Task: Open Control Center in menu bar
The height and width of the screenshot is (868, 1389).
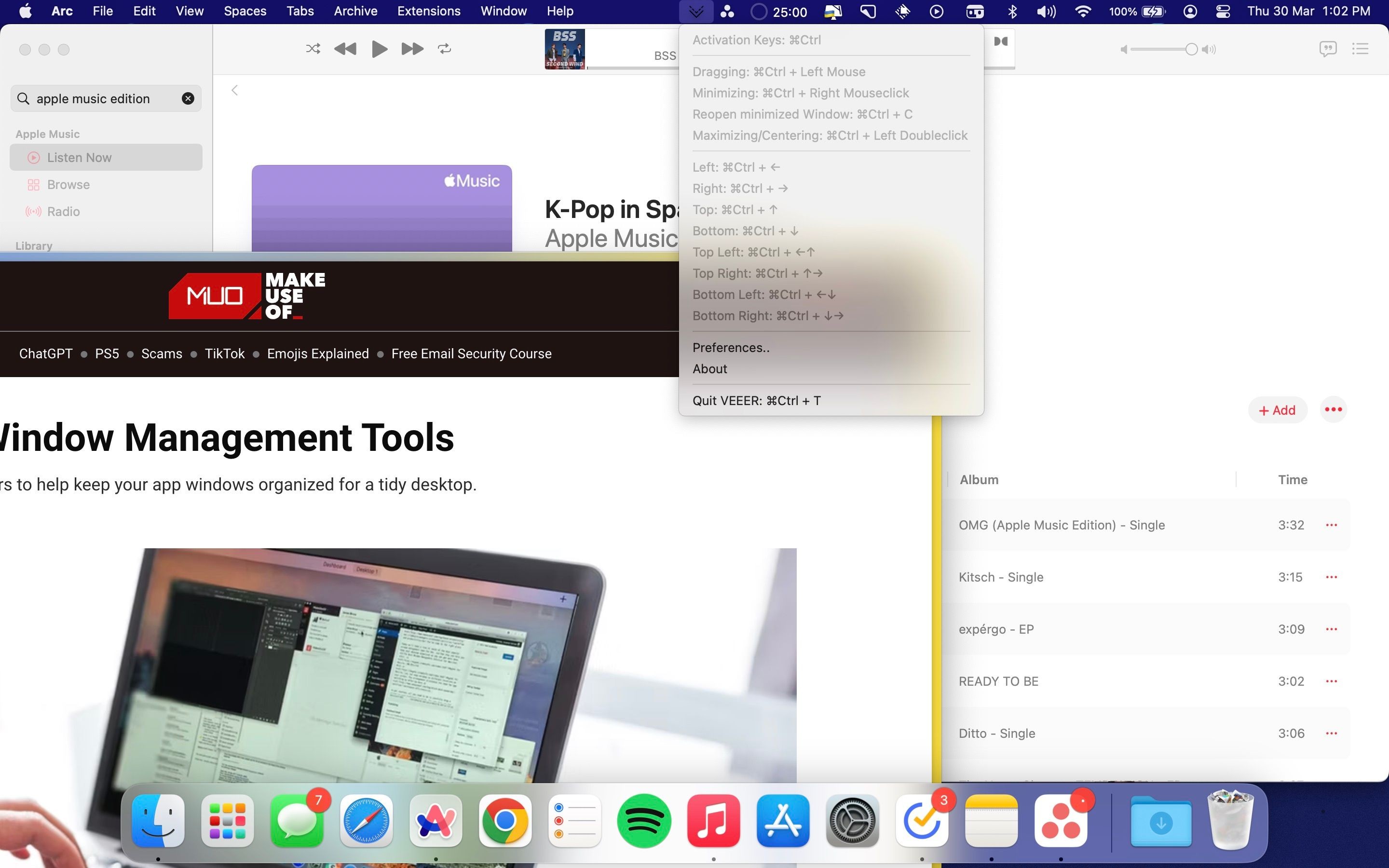Action: click(x=1223, y=12)
